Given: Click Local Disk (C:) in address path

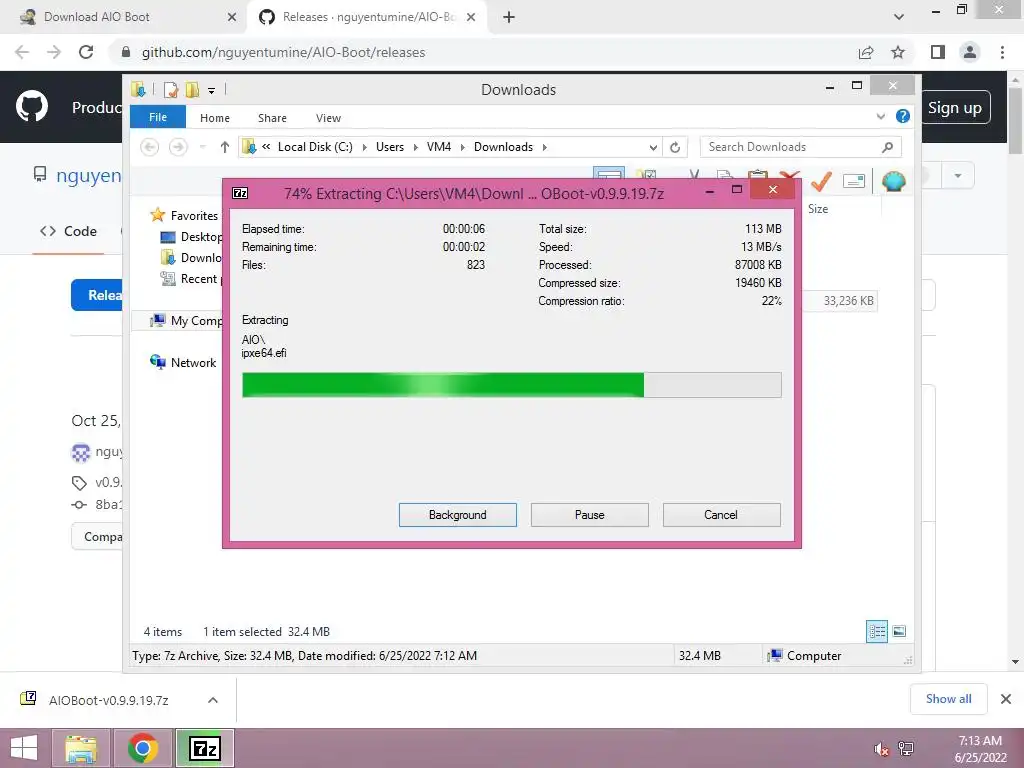Looking at the screenshot, I should (315, 147).
